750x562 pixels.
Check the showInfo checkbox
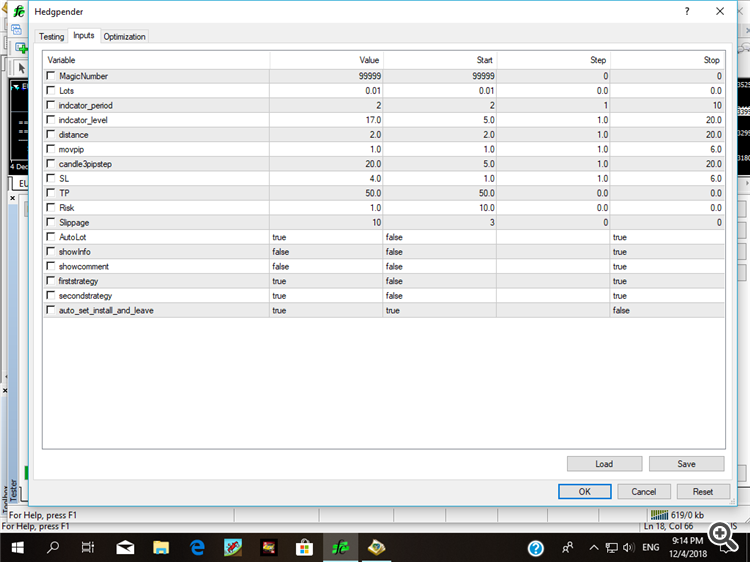[51, 251]
